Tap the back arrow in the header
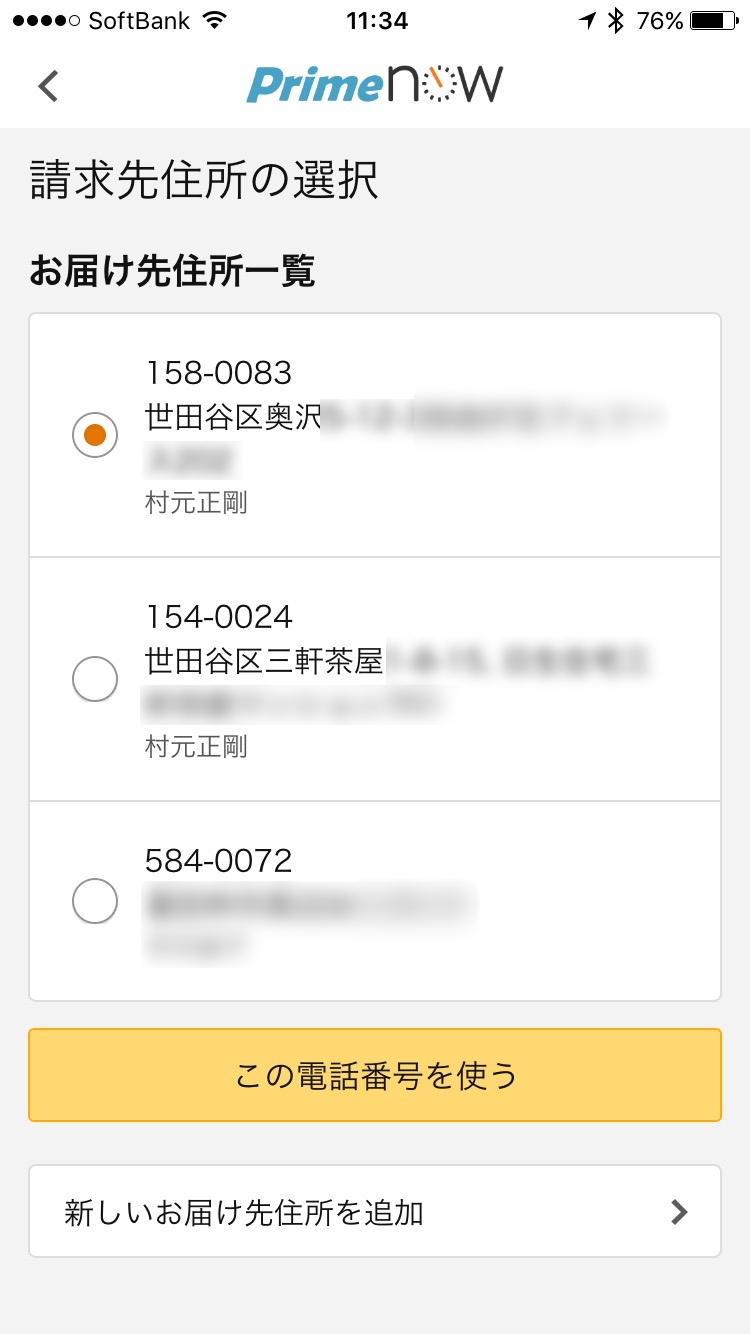 tap(48, 86)
